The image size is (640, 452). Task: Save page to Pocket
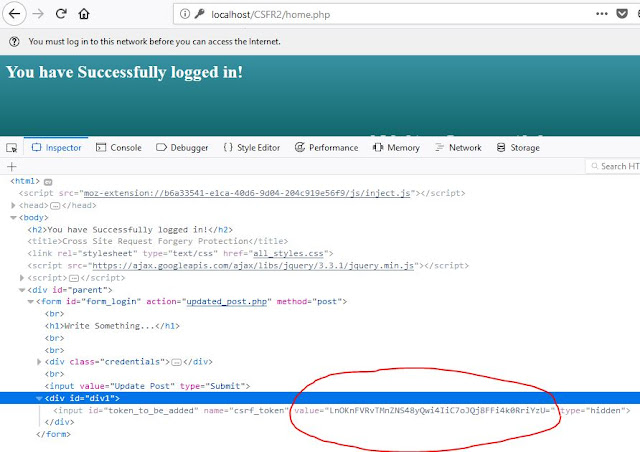(x=622, y=14)
